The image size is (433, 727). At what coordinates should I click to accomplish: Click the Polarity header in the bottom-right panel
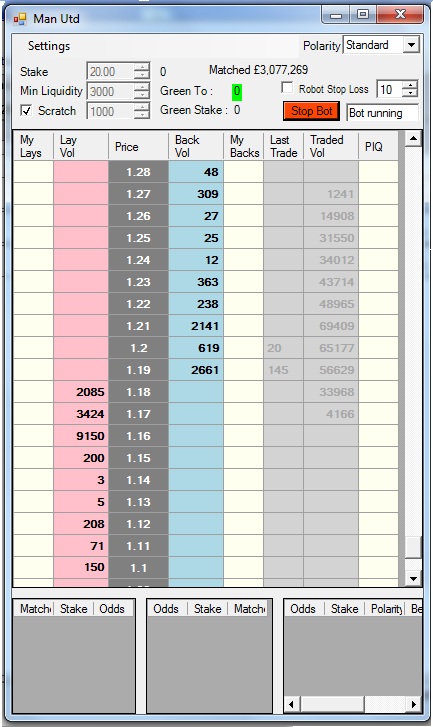tap(387, 609)
